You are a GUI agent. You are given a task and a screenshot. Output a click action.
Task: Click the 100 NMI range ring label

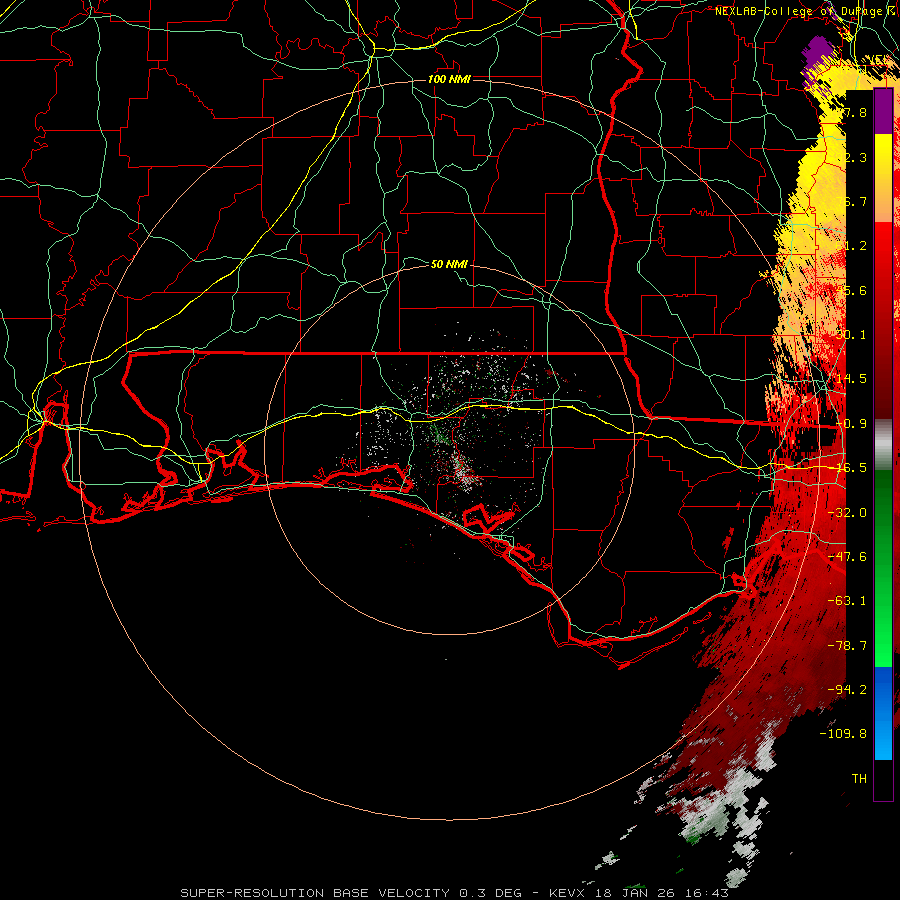click(x=449, y=79)
